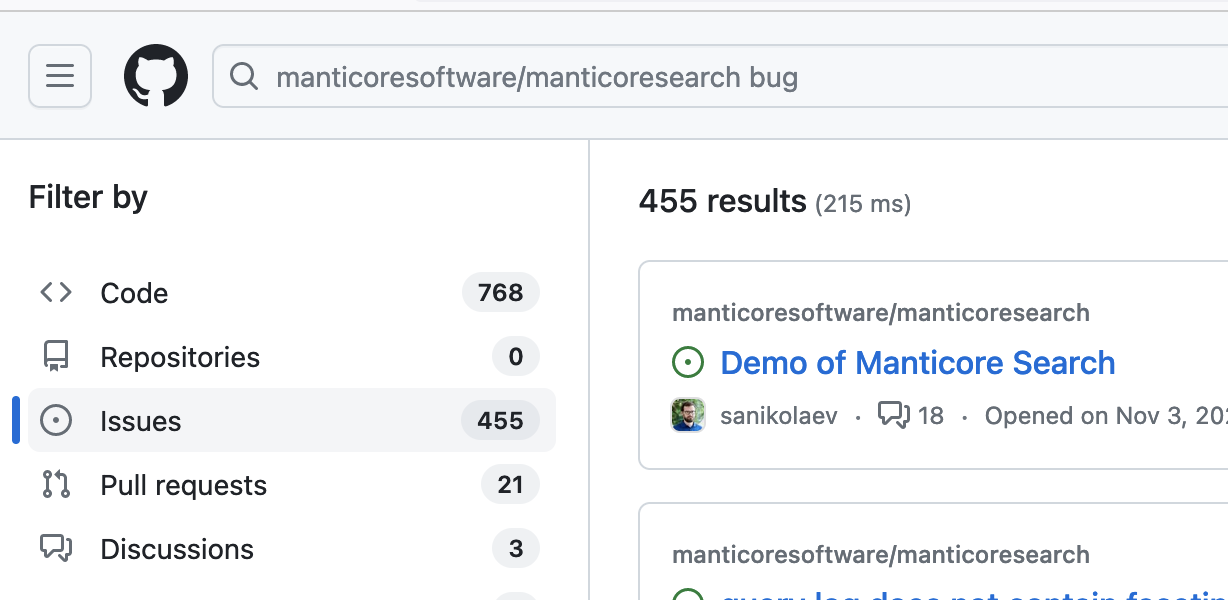Click open-issue icon beside Demo of Manticore Search
The width and height of the screenshot is (1228, 600).
pos(688,363)
